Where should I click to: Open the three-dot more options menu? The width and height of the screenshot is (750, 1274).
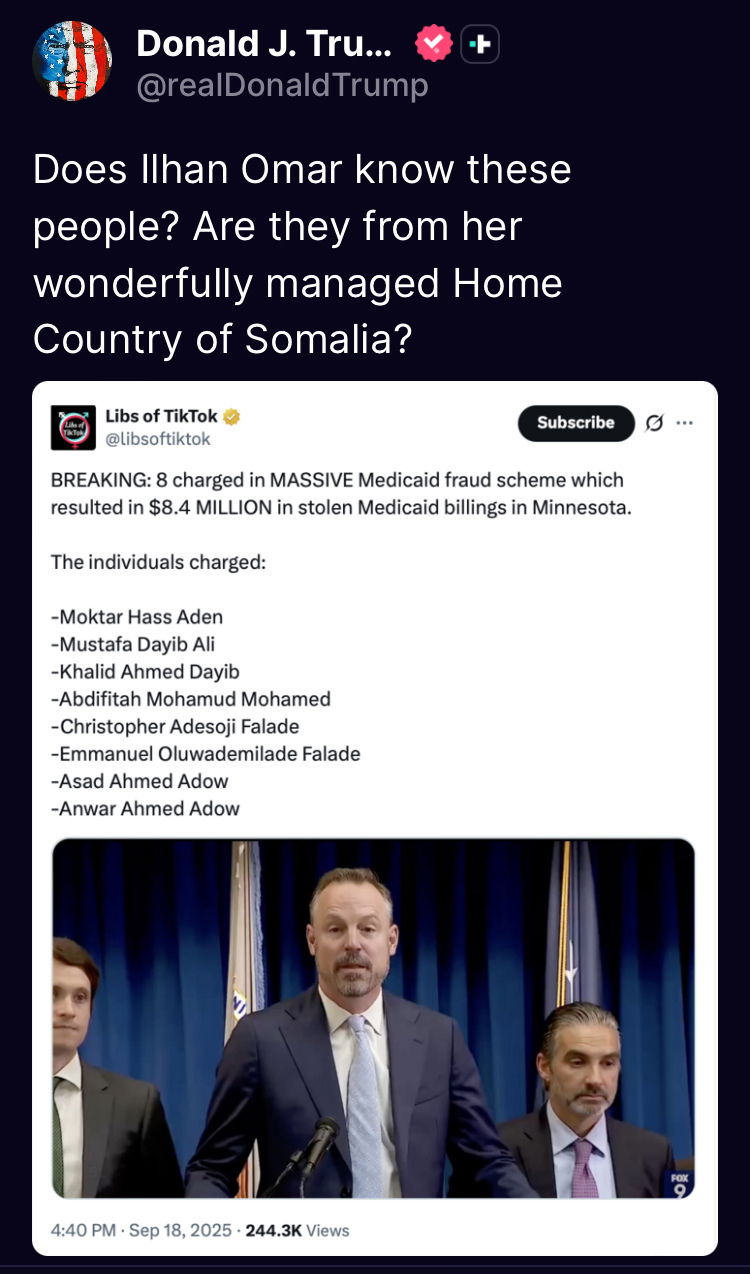(x=685, y=422)
